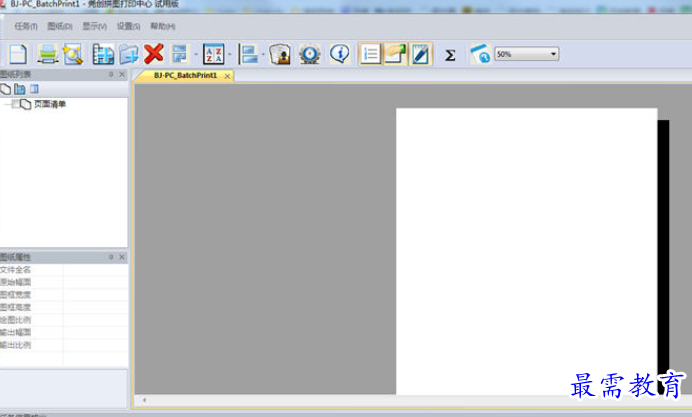
Task: Click the align-left layout icon
Action: coord(248,54)
